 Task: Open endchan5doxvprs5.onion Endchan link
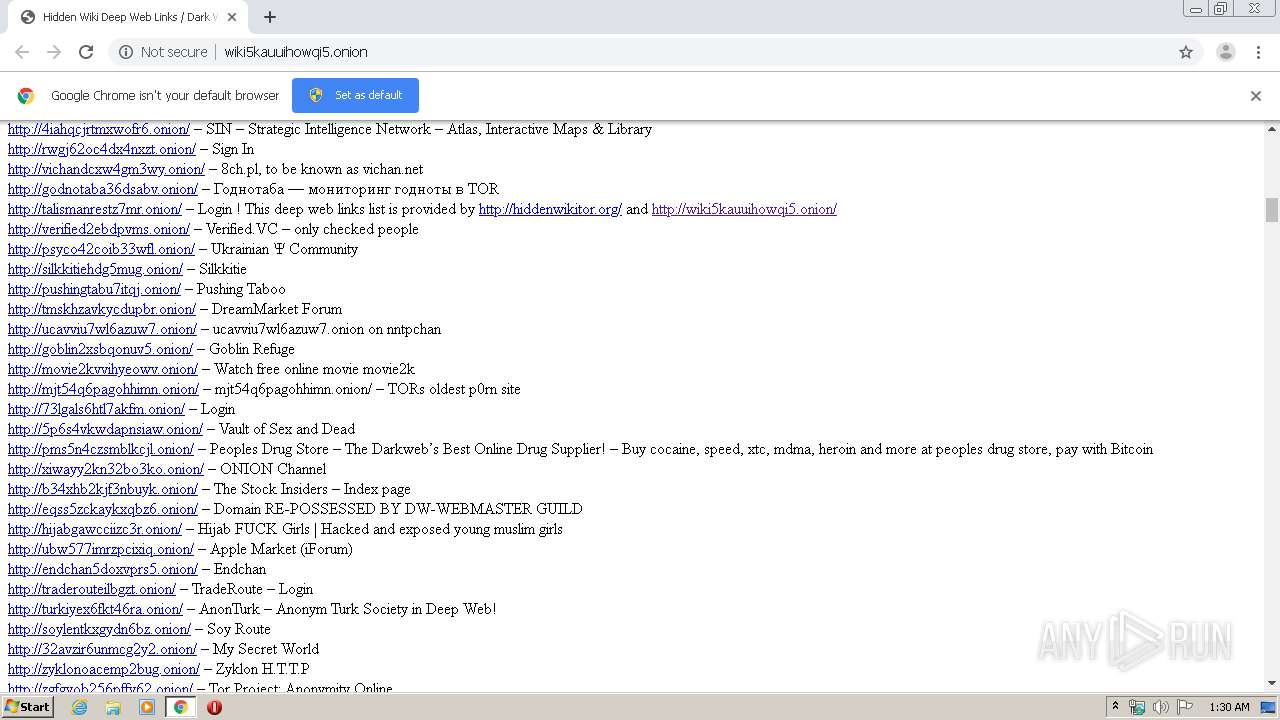(x=103, y=569)
